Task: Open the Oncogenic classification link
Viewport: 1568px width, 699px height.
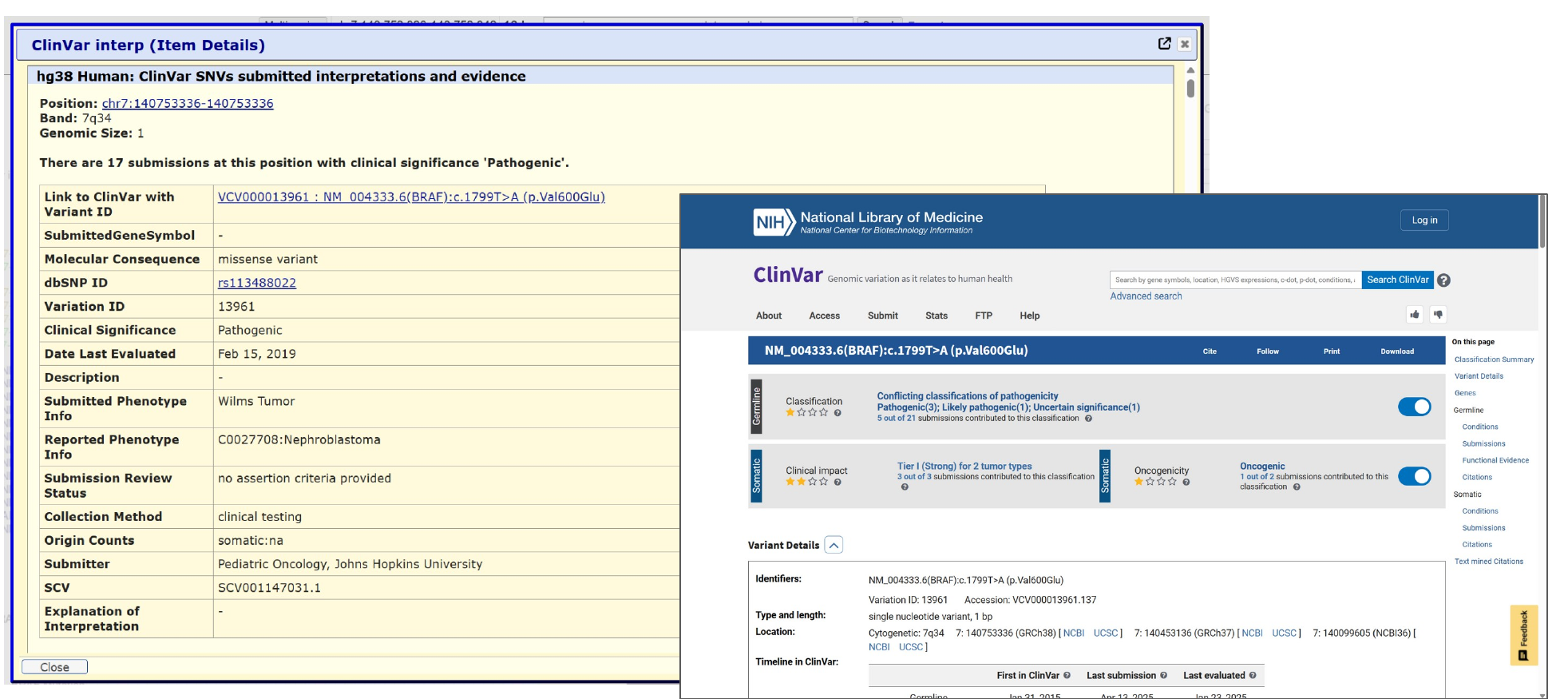Action: [1262, 467]
